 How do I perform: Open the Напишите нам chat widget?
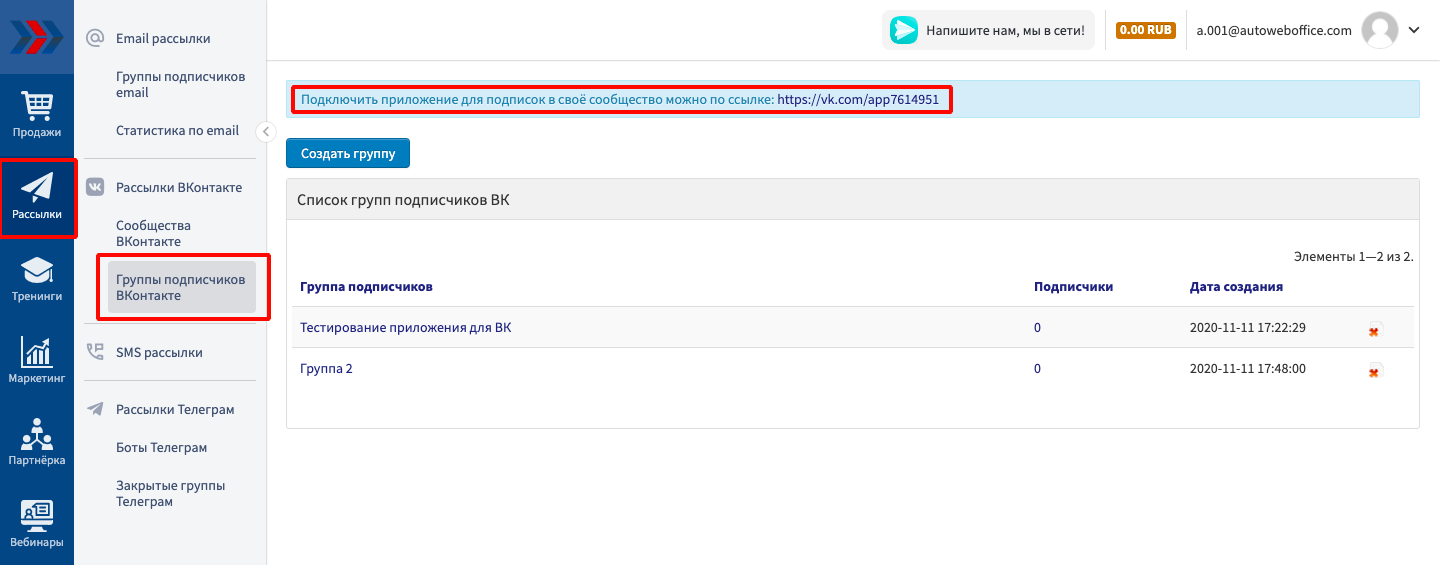(988, 30)
